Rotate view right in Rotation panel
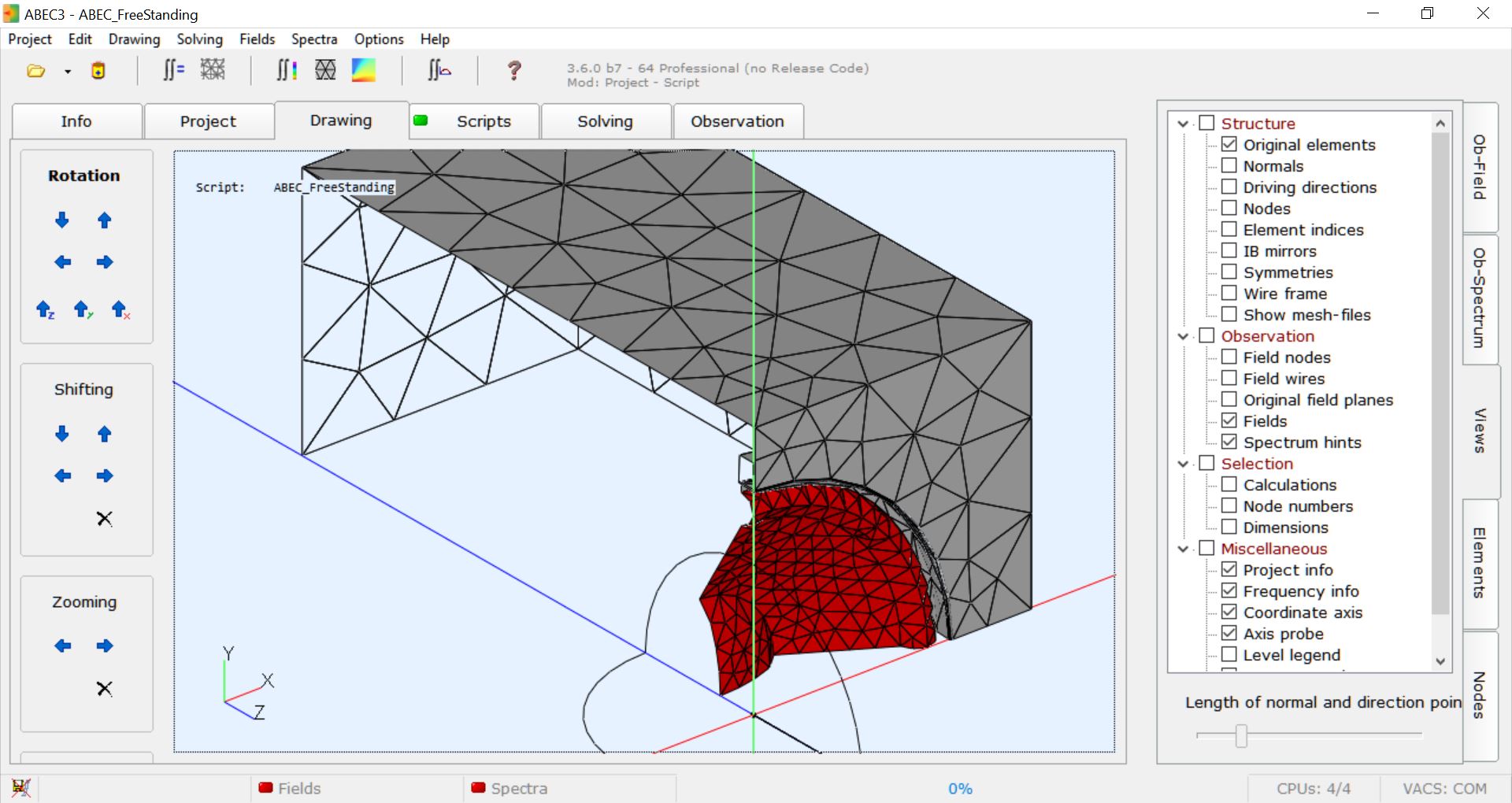Image resolution: width=1512 pixels, height=803 pixels. (105, 262)
